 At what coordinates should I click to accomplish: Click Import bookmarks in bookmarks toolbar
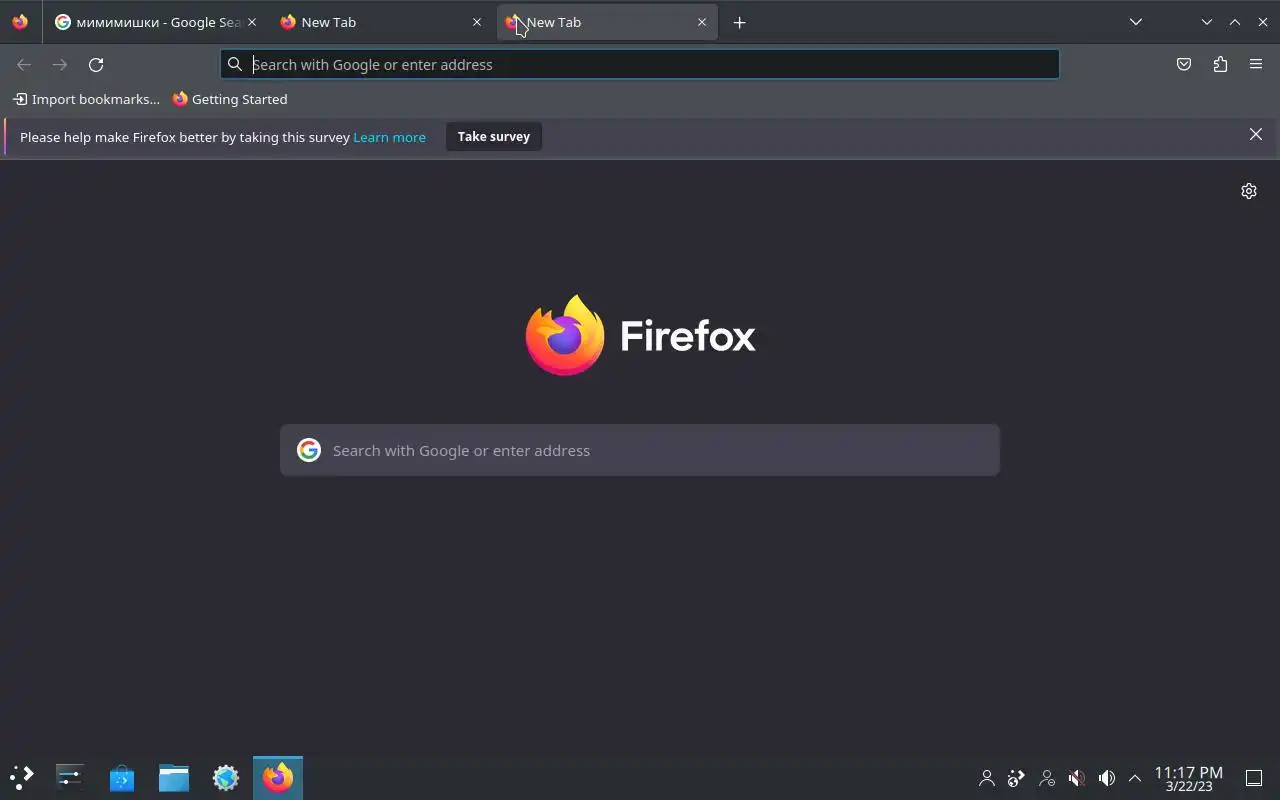pos(86,99)
